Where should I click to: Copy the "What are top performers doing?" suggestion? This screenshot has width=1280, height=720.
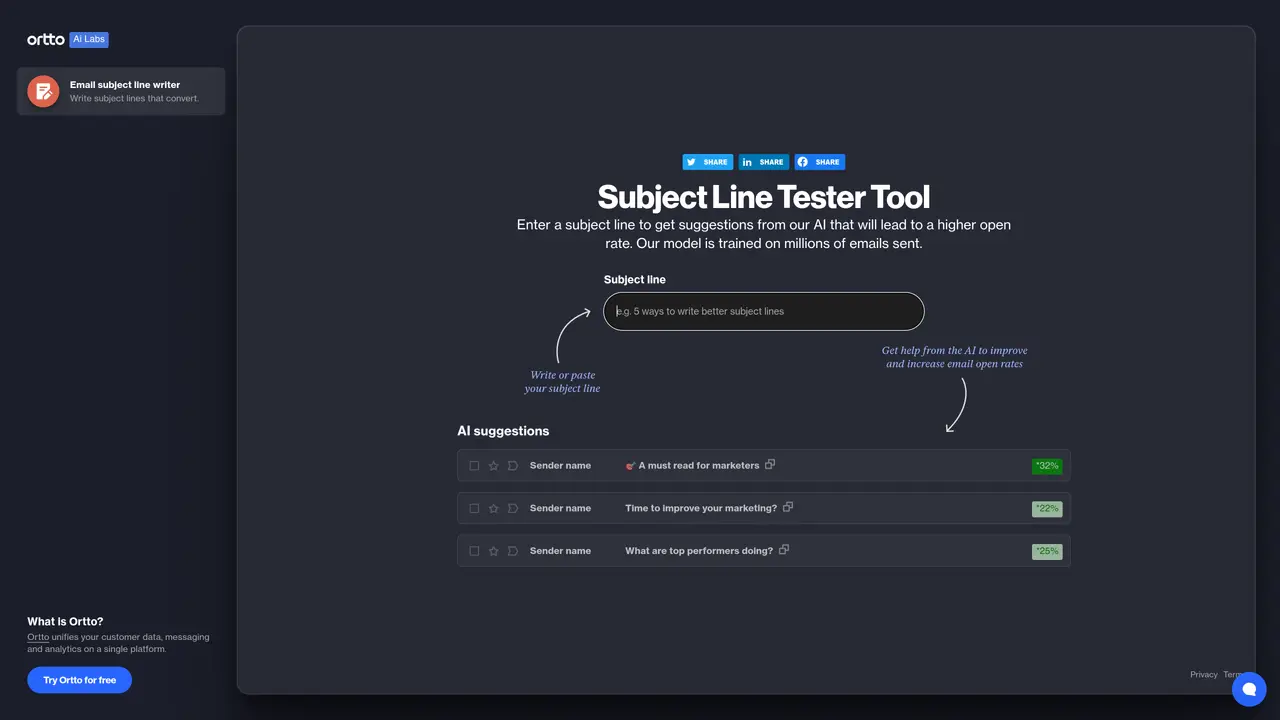(x=784, y=550)
